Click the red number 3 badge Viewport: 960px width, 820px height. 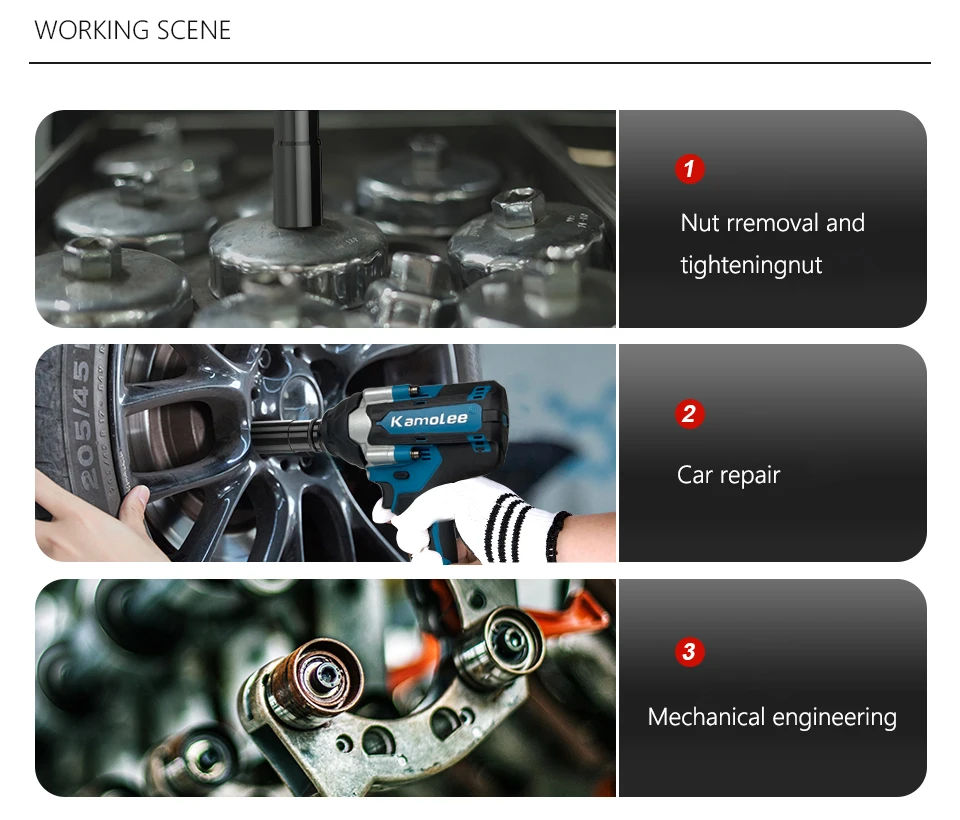[689, 652]
